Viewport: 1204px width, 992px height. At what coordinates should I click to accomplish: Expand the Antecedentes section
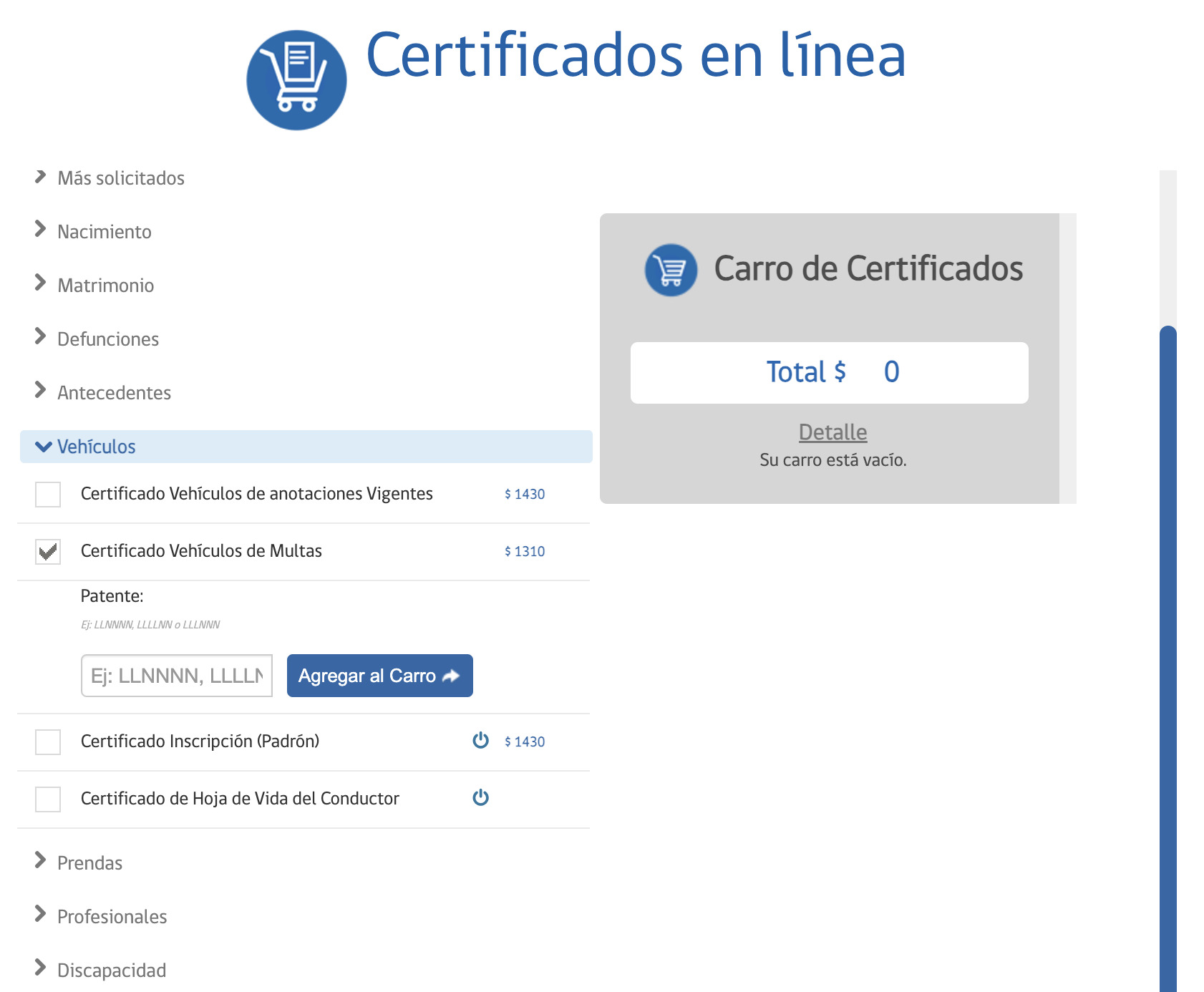[x=115, y=392]
